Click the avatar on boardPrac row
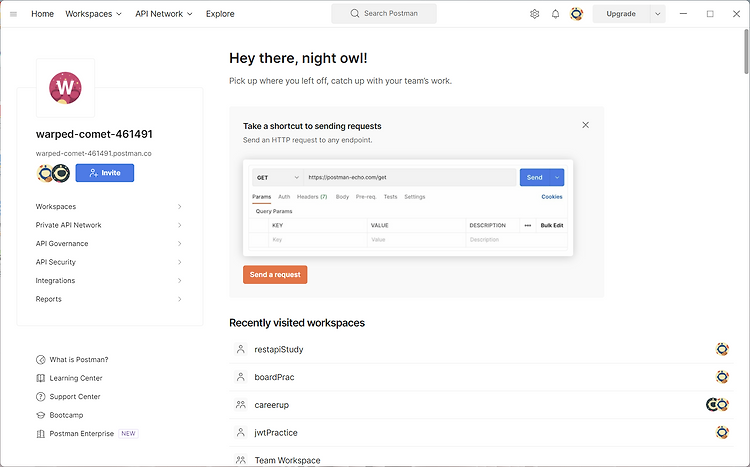The width and height of the screenshot is (750, 467). (722, 377)
